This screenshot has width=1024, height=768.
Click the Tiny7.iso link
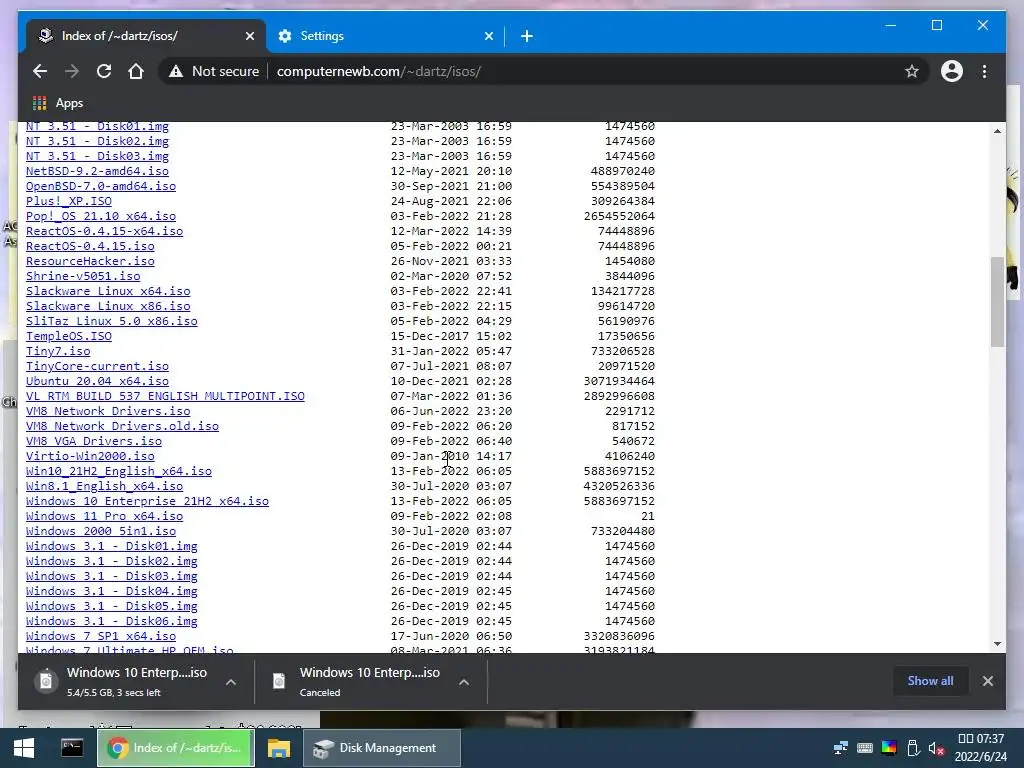tap(58, 351)
